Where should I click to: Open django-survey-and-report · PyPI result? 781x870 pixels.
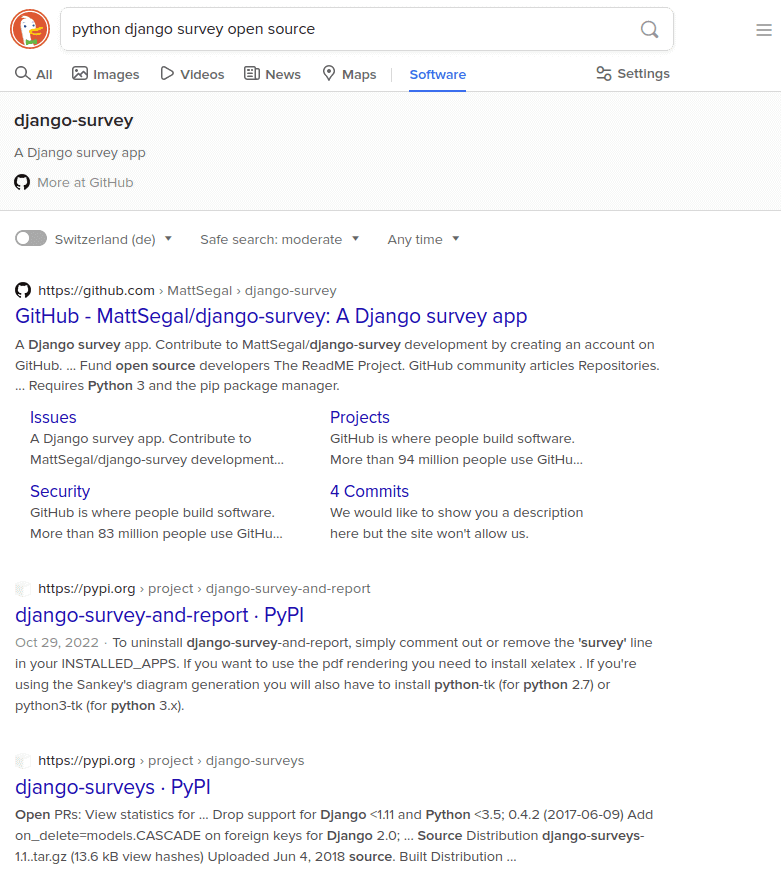pyautogui.click(x=159, y=615)
